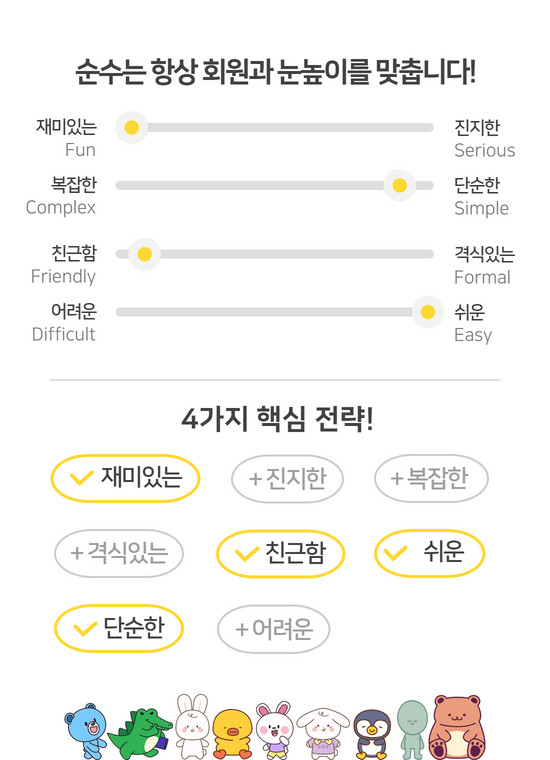Select the yellow duck character

point(233,734)
